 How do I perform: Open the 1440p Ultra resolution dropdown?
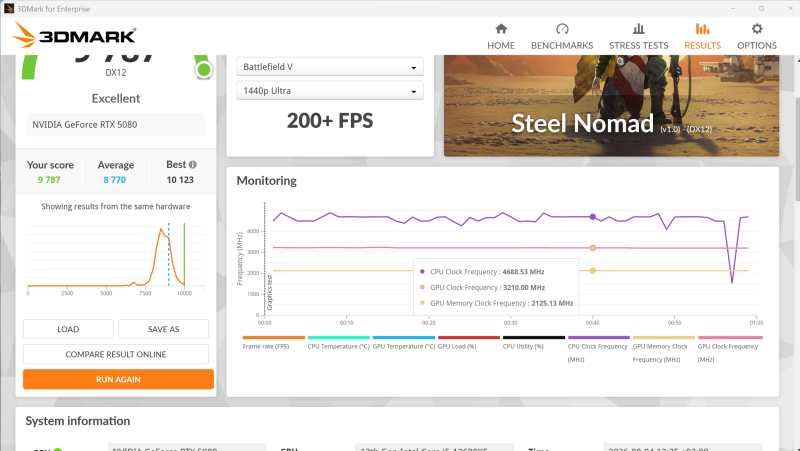[x=330, y=91]
